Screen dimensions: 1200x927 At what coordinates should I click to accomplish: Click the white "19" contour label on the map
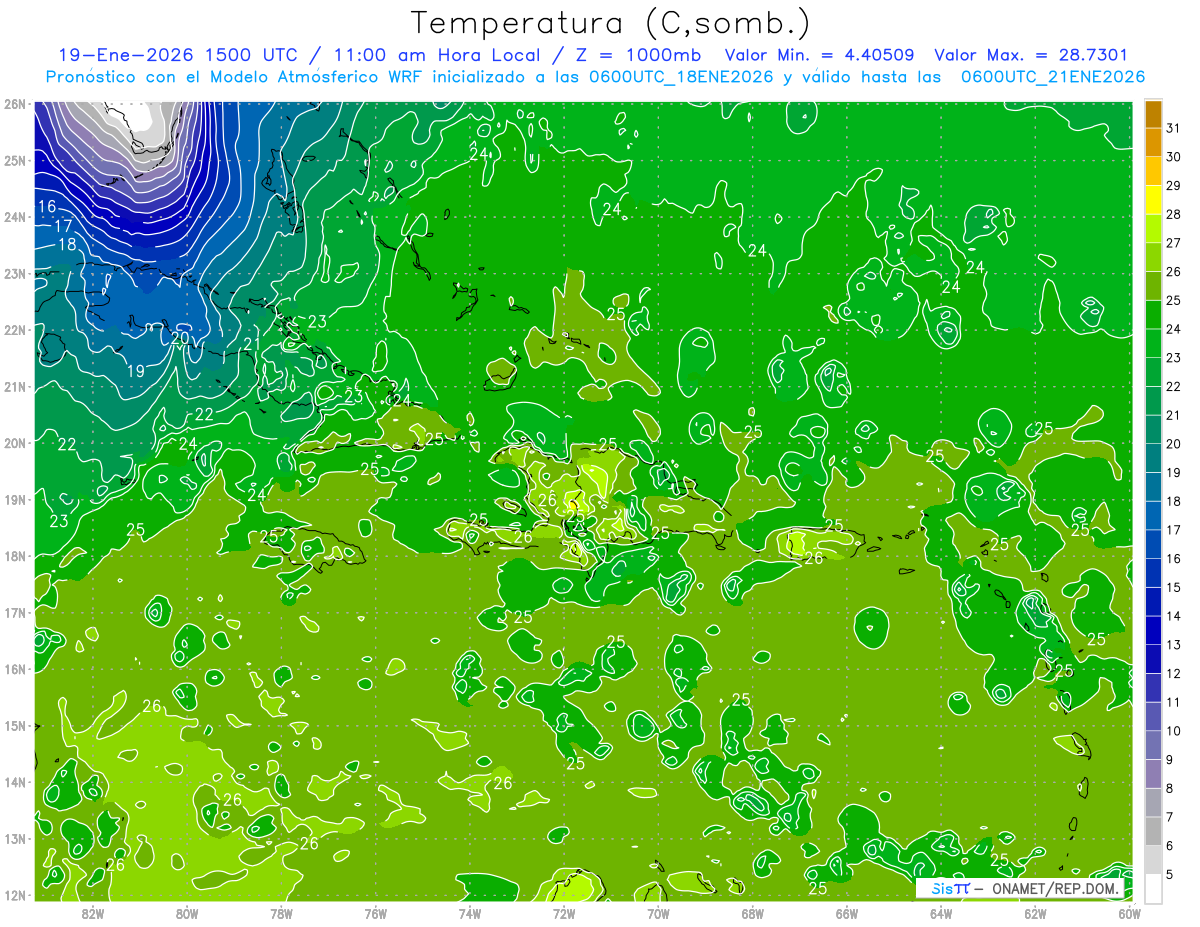point(136,371)
